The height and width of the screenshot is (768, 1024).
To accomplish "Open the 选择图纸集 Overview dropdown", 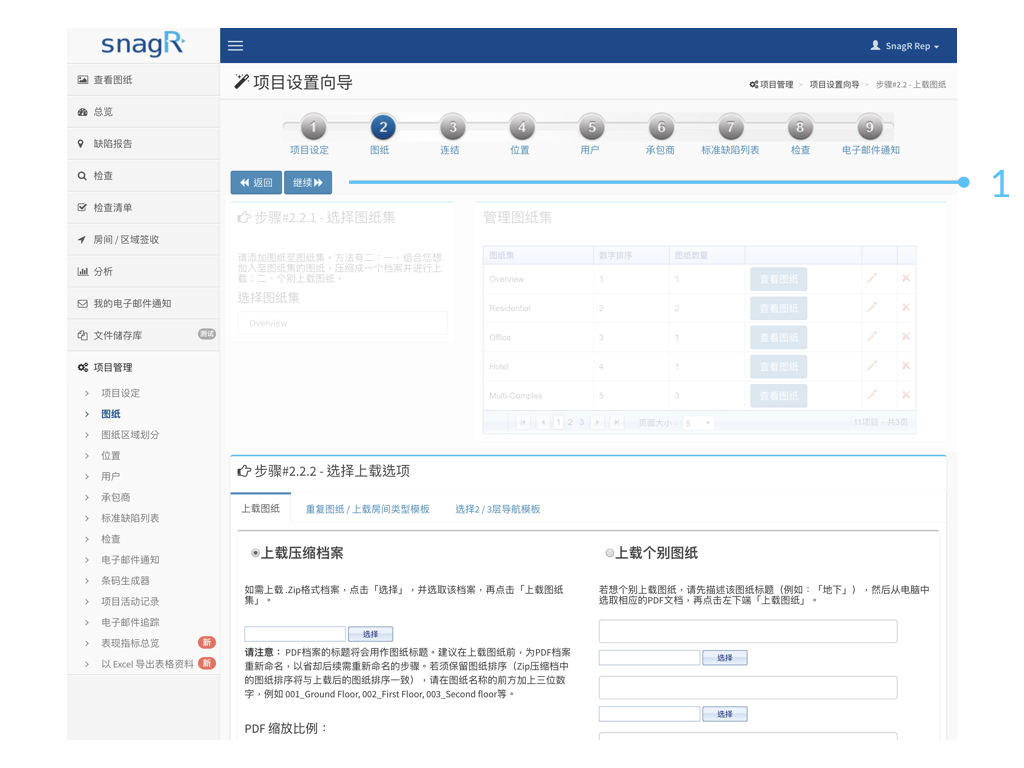I will click(343, 323).
